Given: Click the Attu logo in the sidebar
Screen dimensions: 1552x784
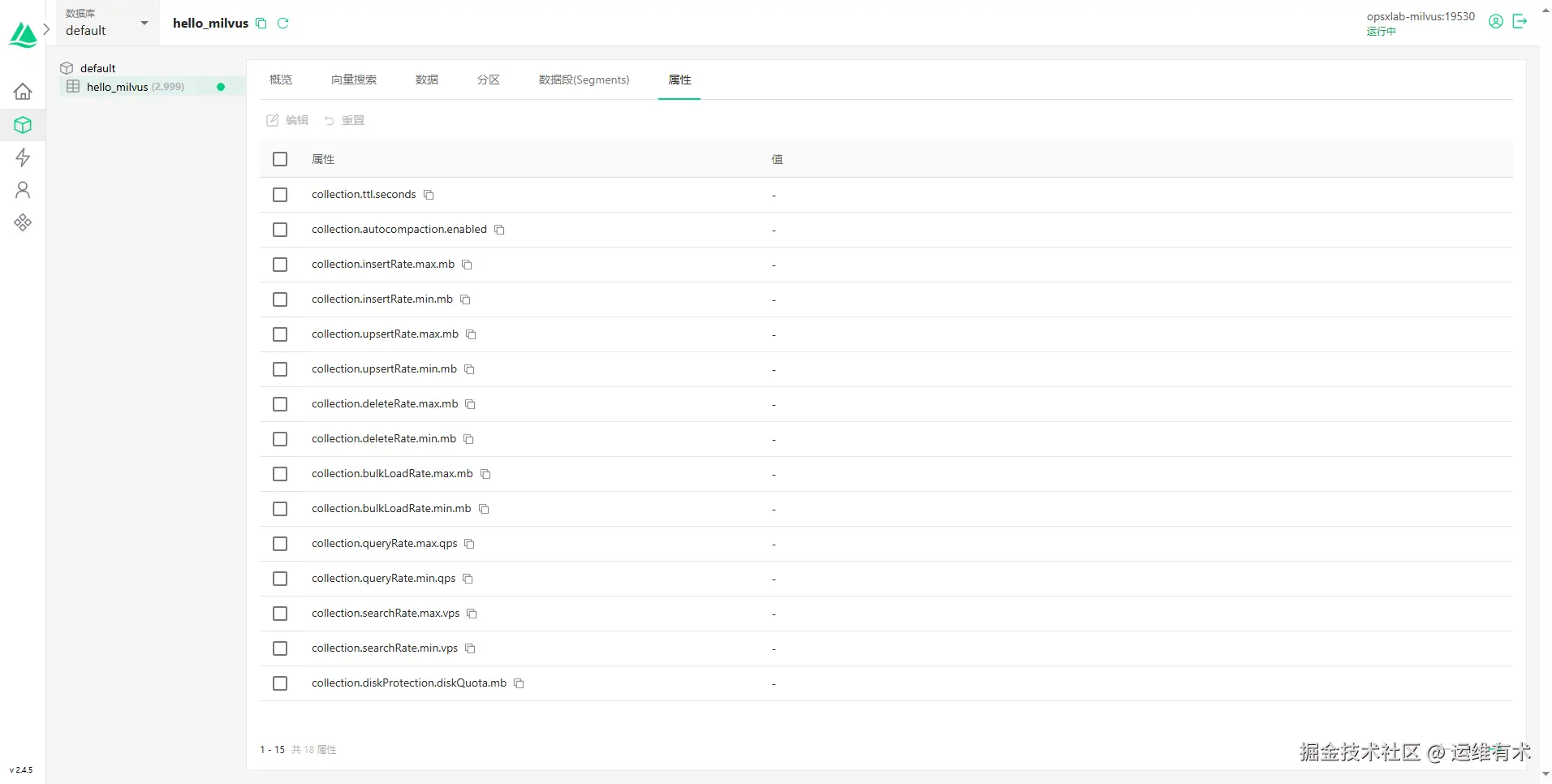Looking at the screenshot, I should (x=23, y=34).
